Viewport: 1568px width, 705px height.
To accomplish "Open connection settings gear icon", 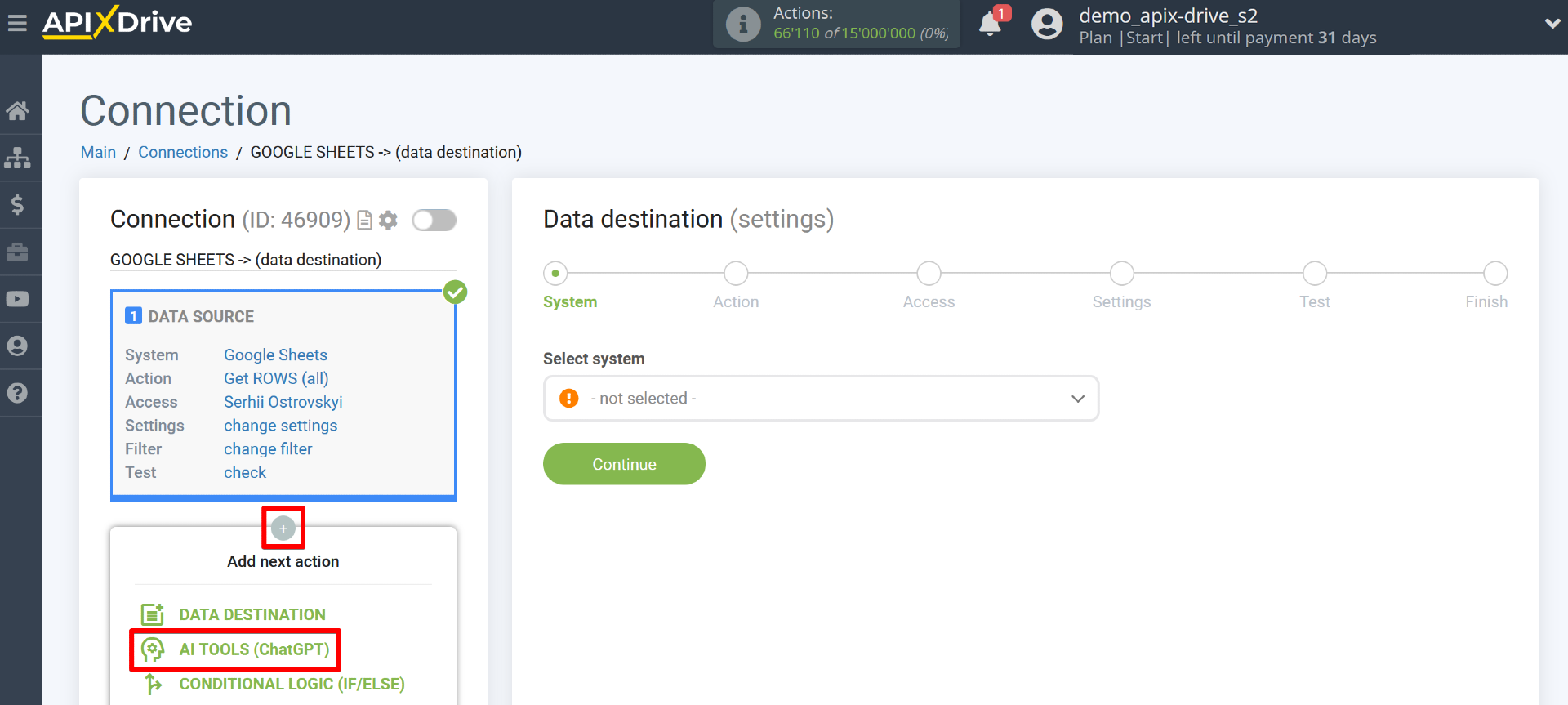I will (x=389, y=220).
